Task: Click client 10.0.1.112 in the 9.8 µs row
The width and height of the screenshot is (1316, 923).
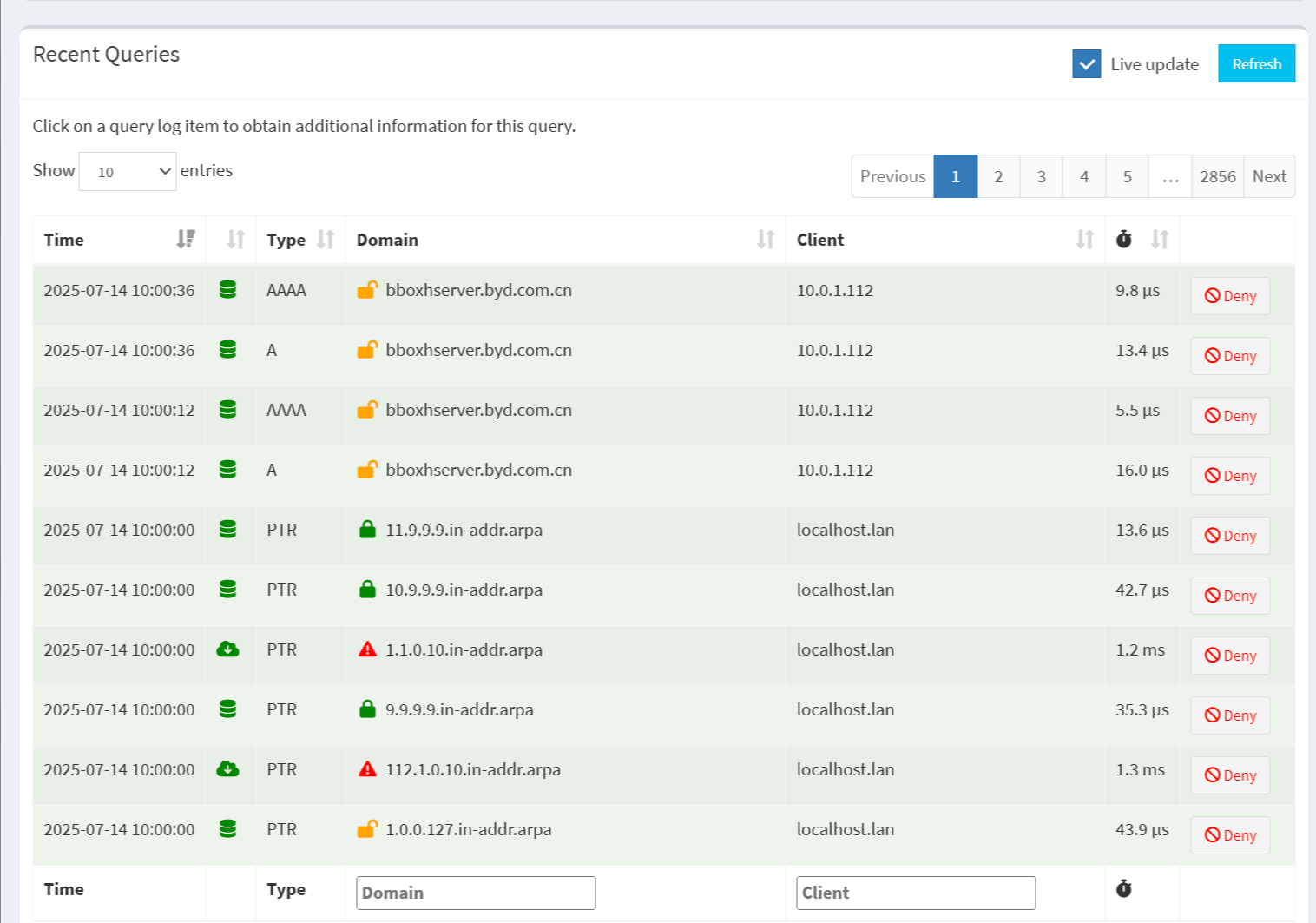Action: point(835,290)
